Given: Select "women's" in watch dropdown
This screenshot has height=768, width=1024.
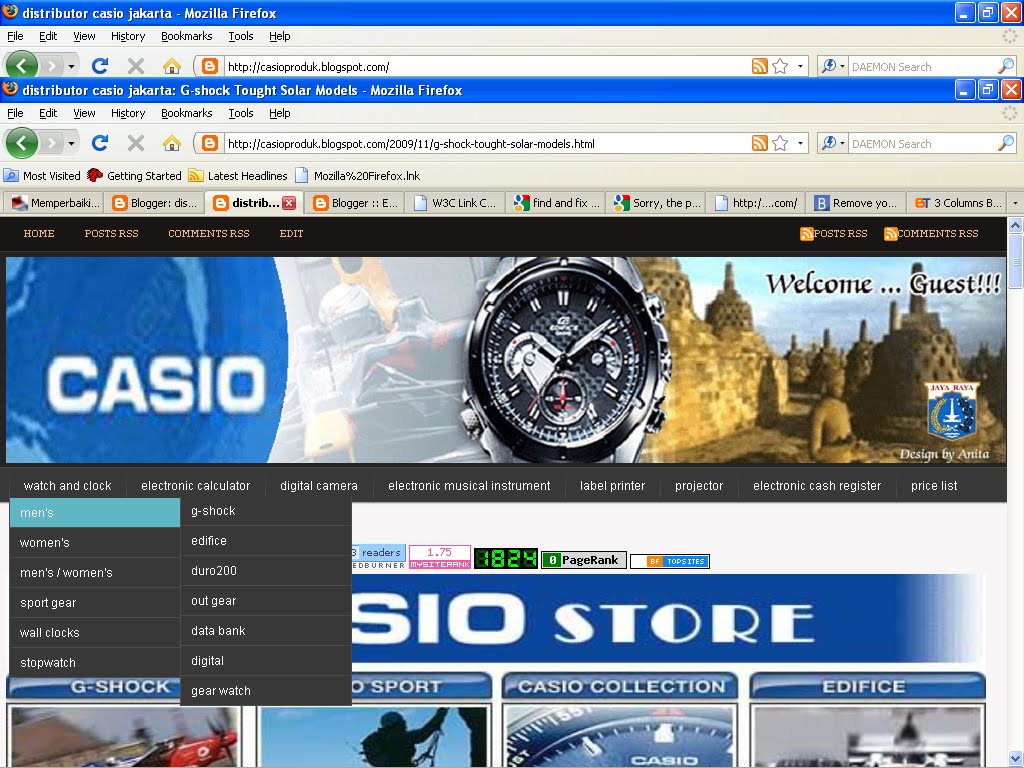Looking at the screenshot, I should [x=95, y=543].
